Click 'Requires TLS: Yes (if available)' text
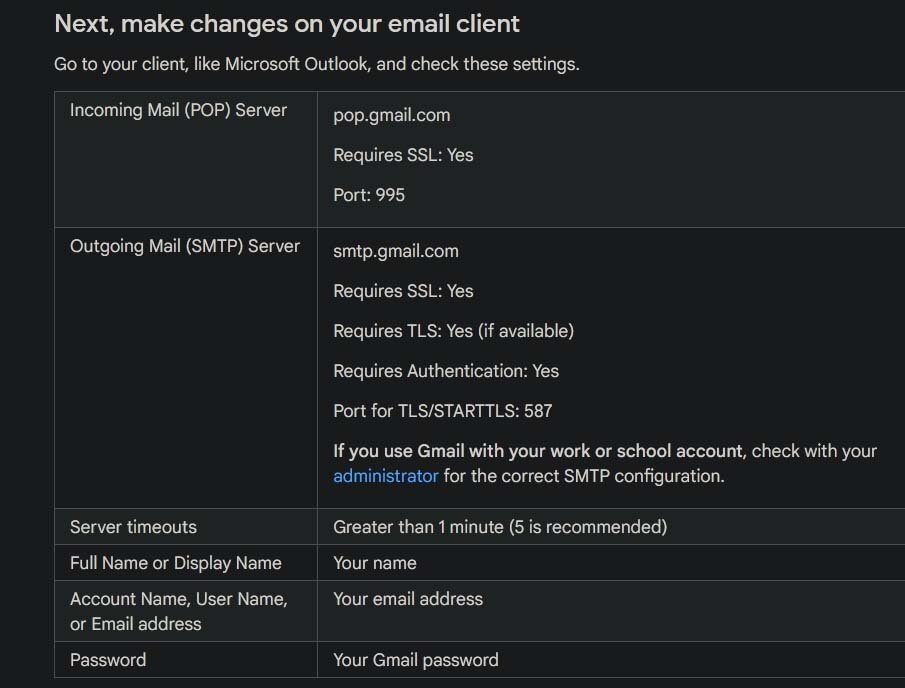Screen dimensions: 905x688 [x=453, y=331]
